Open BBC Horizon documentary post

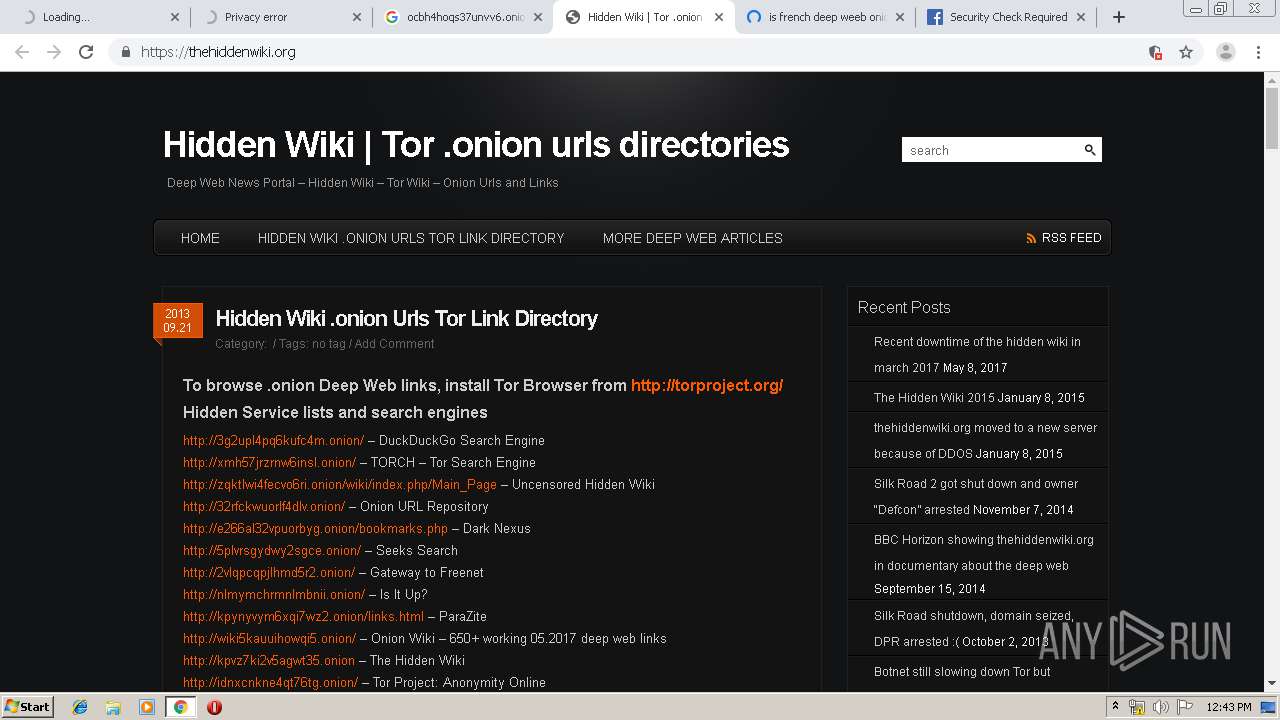[x=984, y=552]
